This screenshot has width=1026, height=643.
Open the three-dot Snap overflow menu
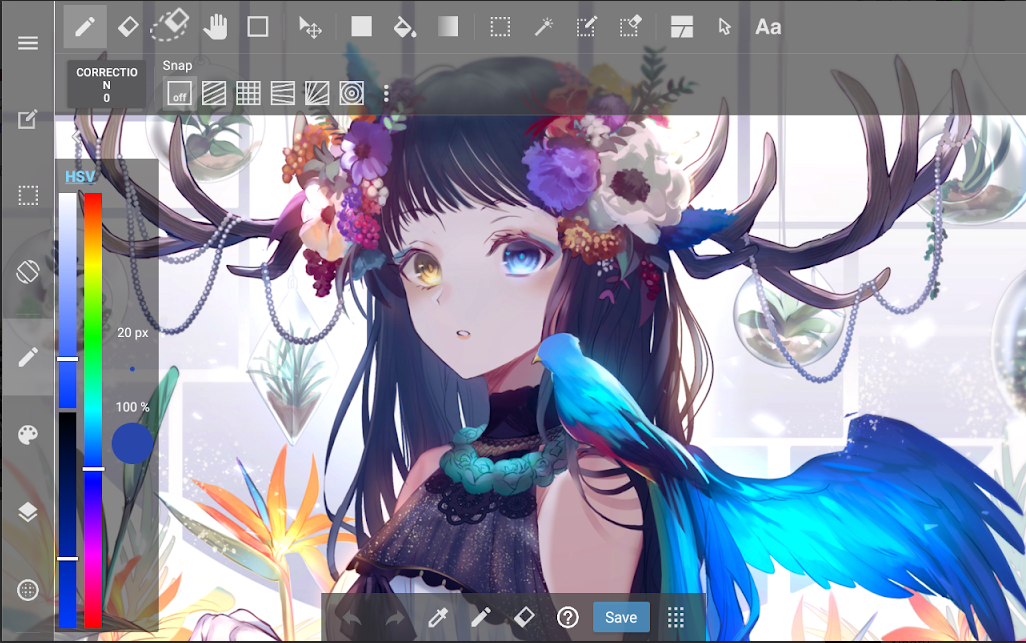pos(386,93)
